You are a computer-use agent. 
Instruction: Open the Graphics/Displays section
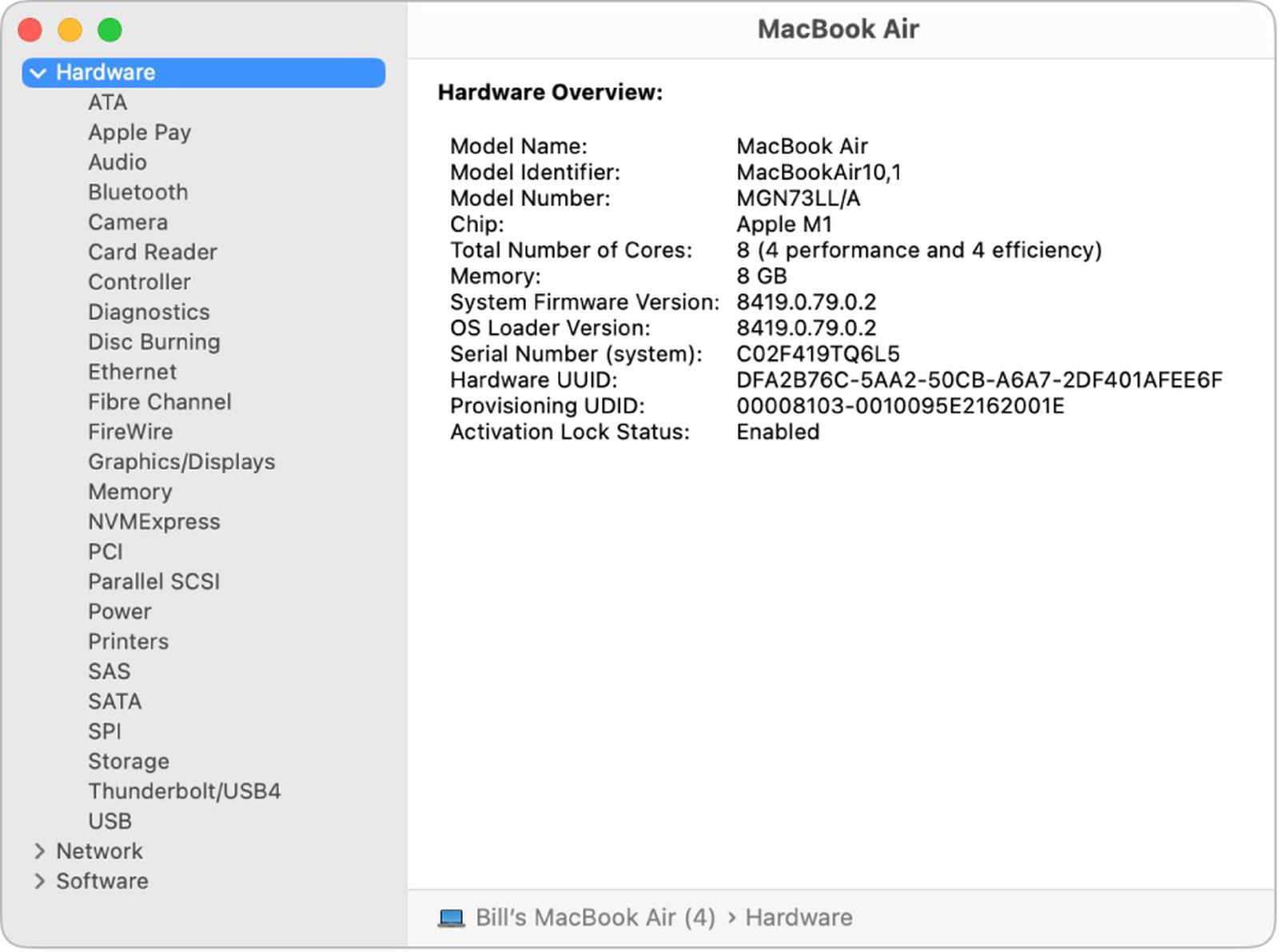click(x=181, y=461)
